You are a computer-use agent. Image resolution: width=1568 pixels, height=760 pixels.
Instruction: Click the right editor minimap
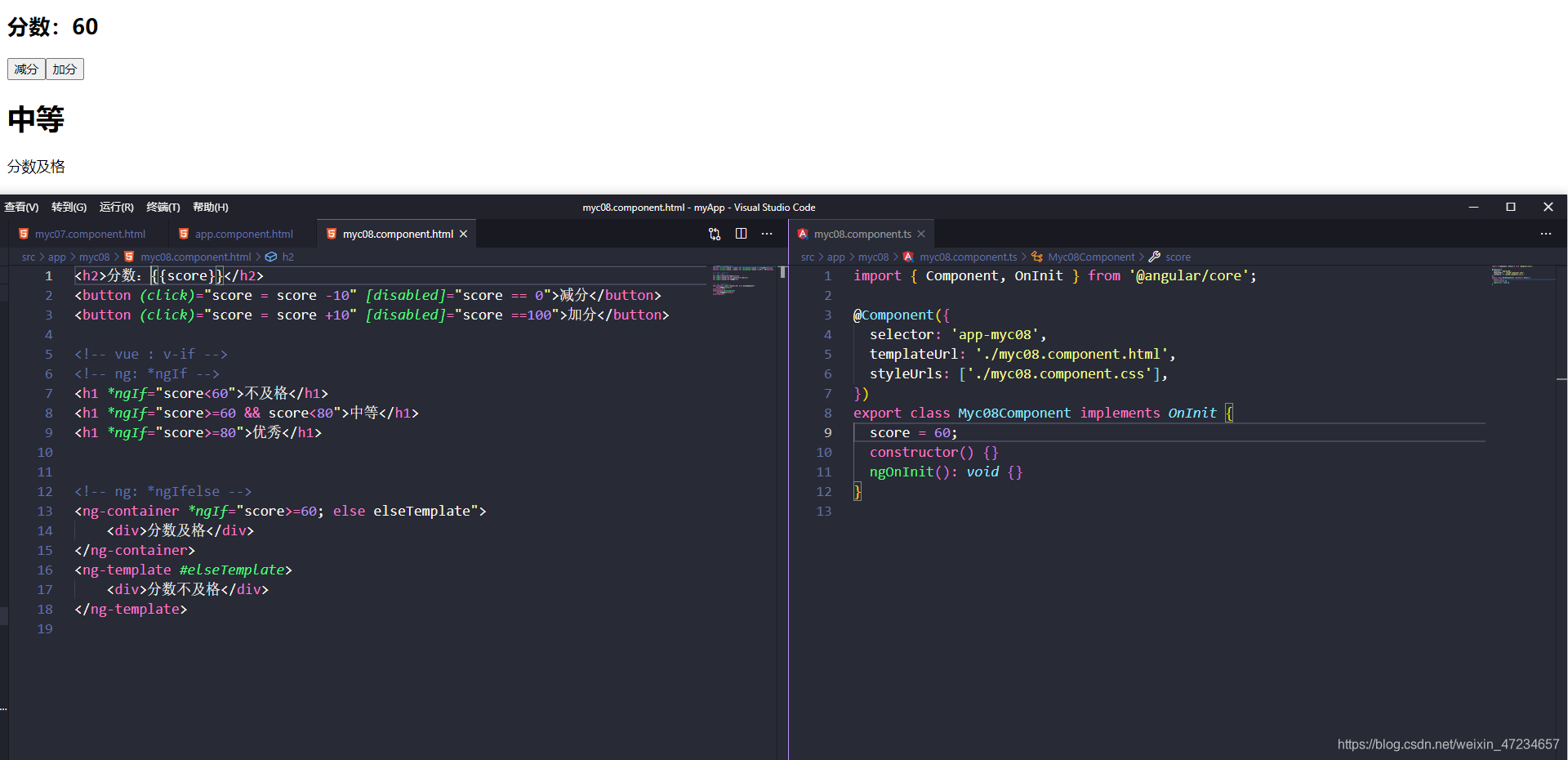coord(1521,275)
